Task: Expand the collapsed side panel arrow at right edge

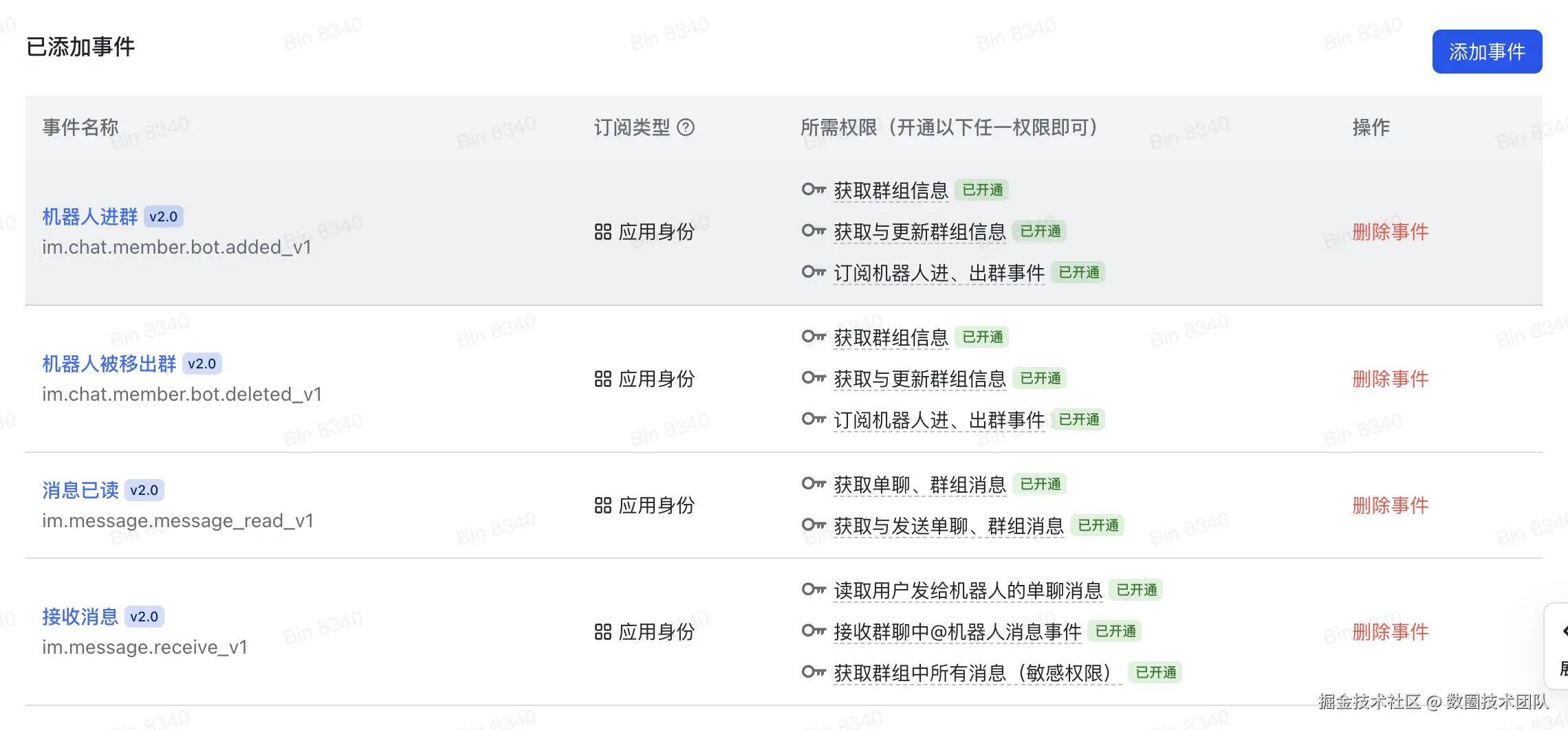Action: (1564, 630)
